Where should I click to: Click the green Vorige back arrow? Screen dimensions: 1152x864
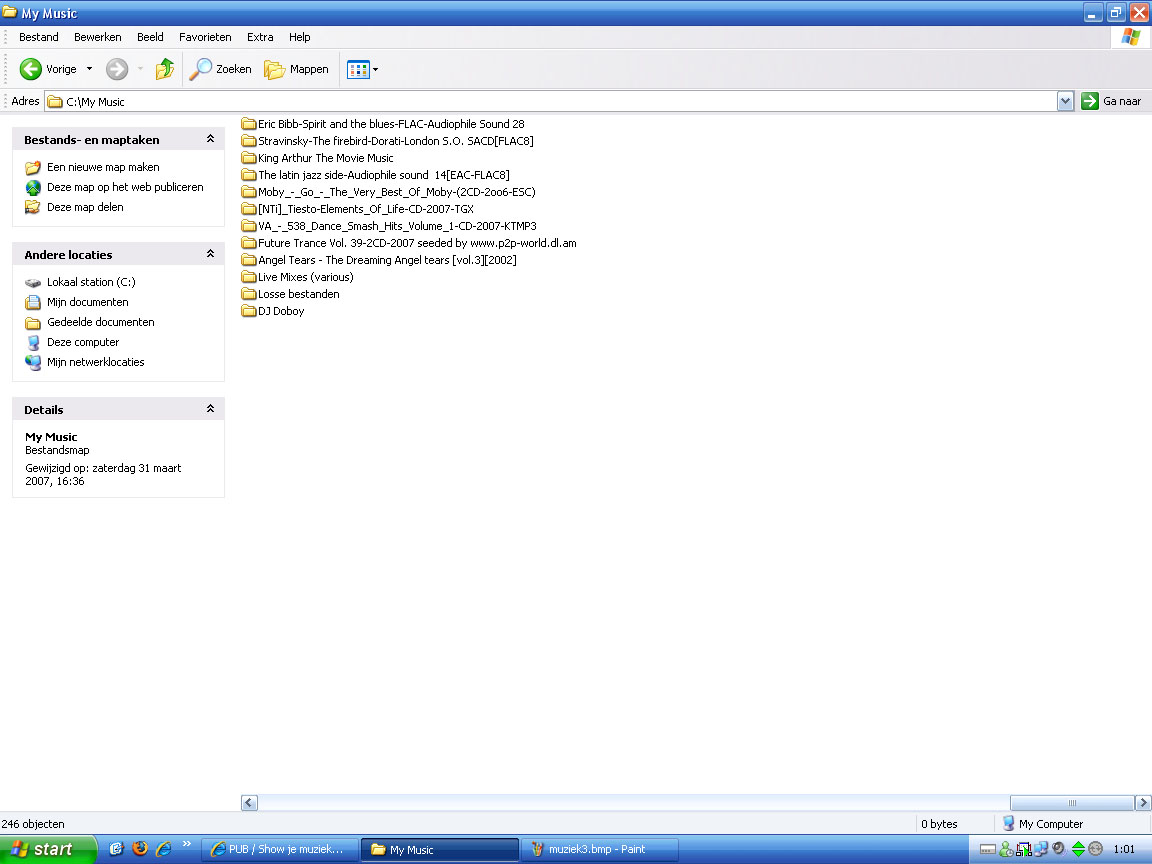(30, 69)
